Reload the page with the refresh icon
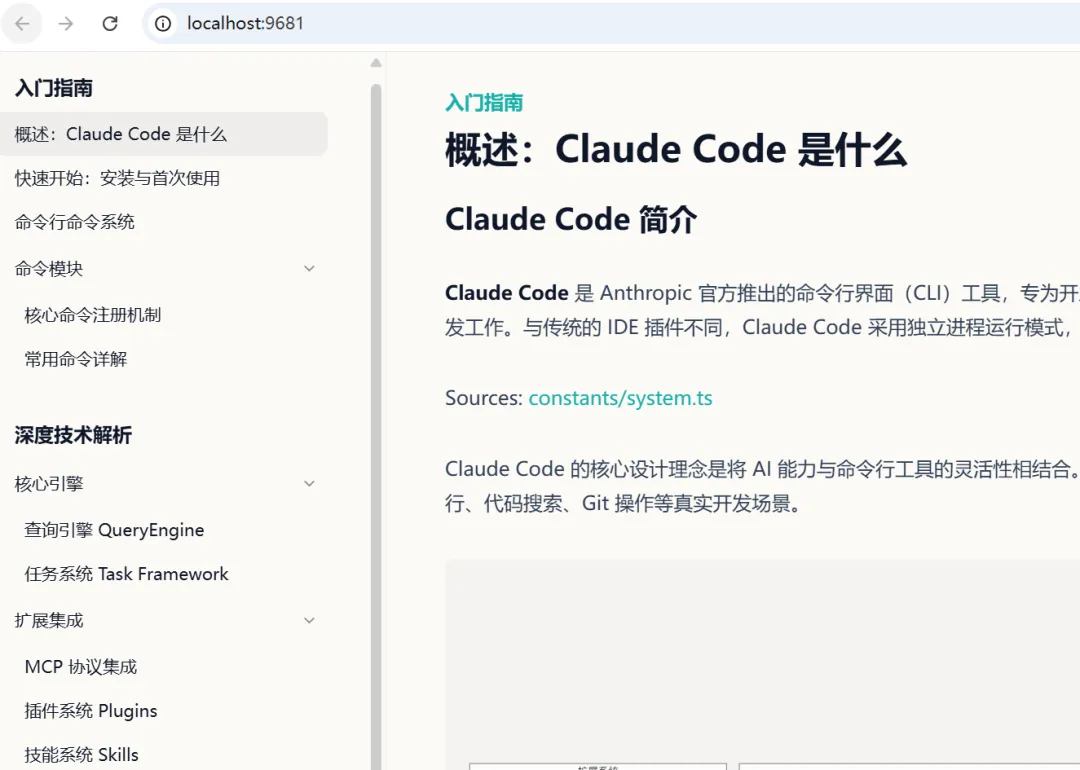1080x770 pixels. click(x=110, y=23)
